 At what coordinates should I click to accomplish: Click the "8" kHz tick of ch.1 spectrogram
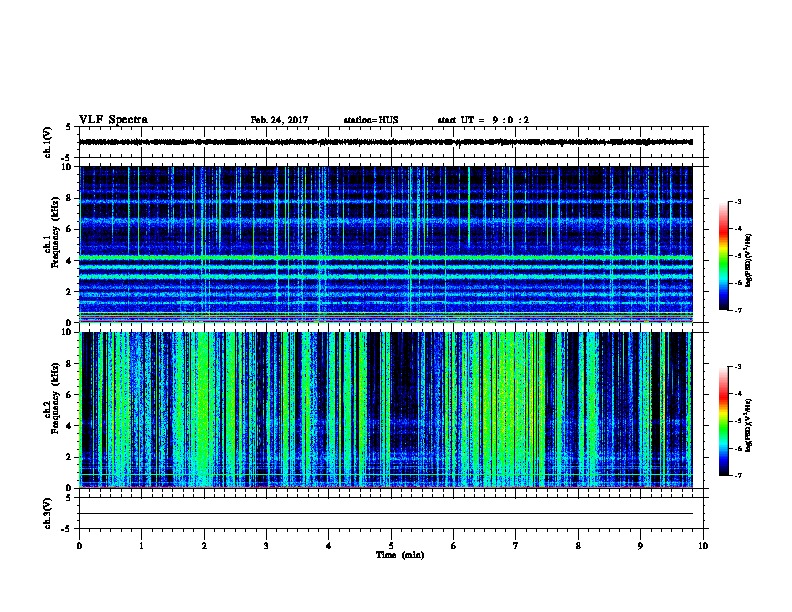[70, 198]
